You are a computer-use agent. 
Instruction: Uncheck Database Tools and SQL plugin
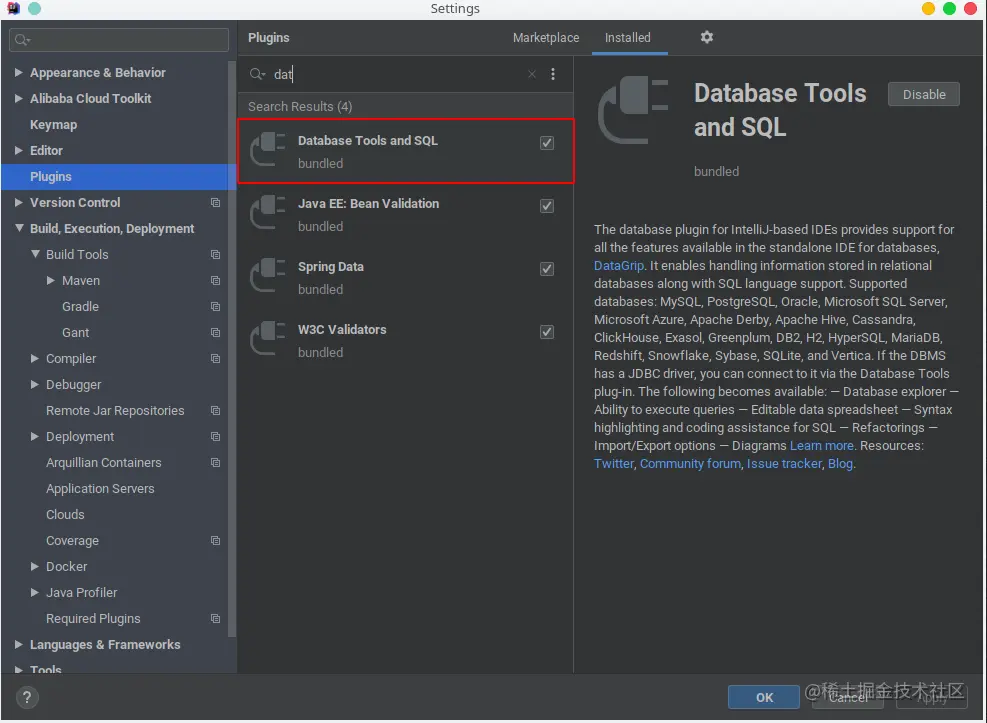[546, 143]
